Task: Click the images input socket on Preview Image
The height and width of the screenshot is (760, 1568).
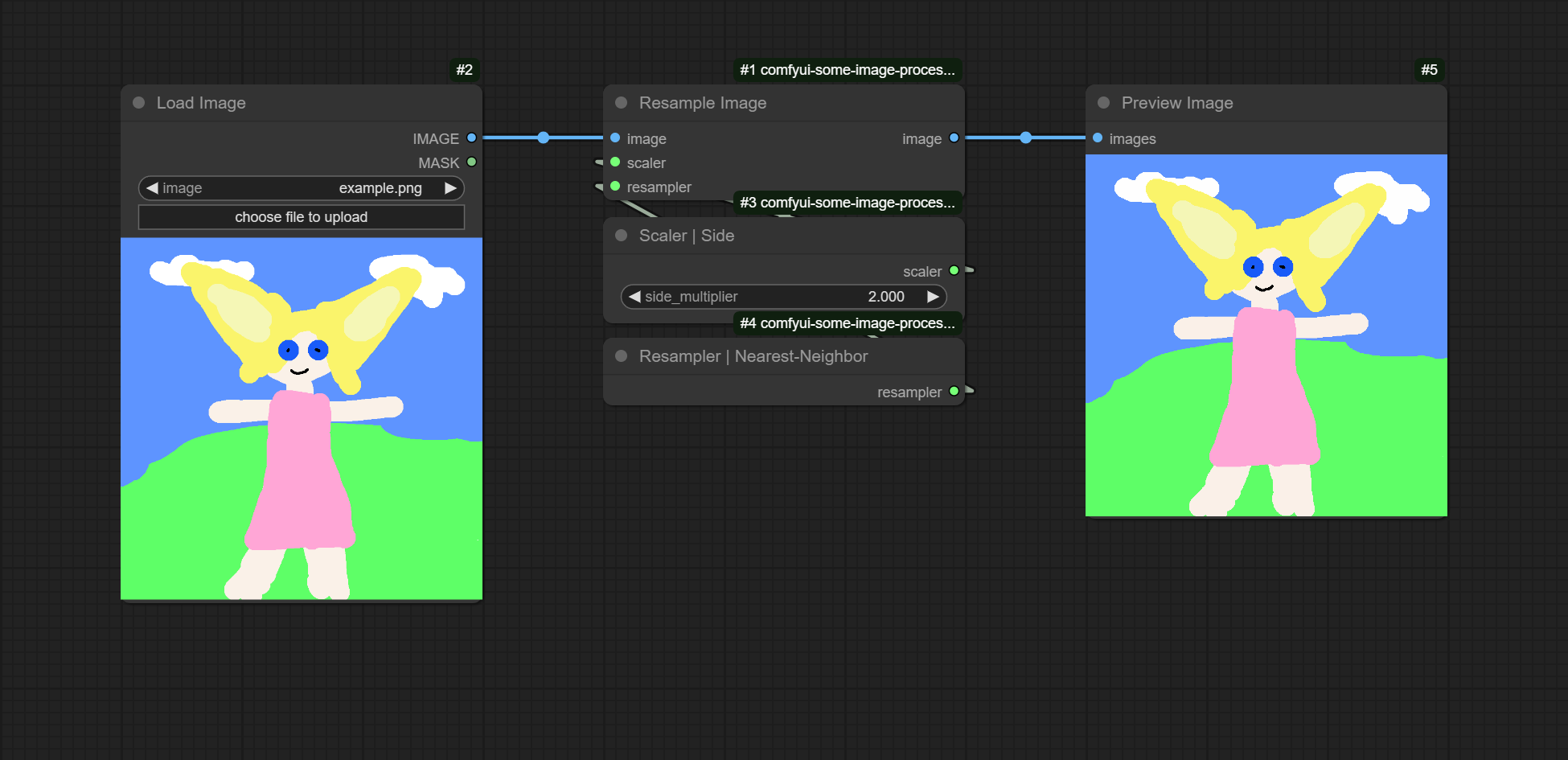Action: [x=1098, y=138]
